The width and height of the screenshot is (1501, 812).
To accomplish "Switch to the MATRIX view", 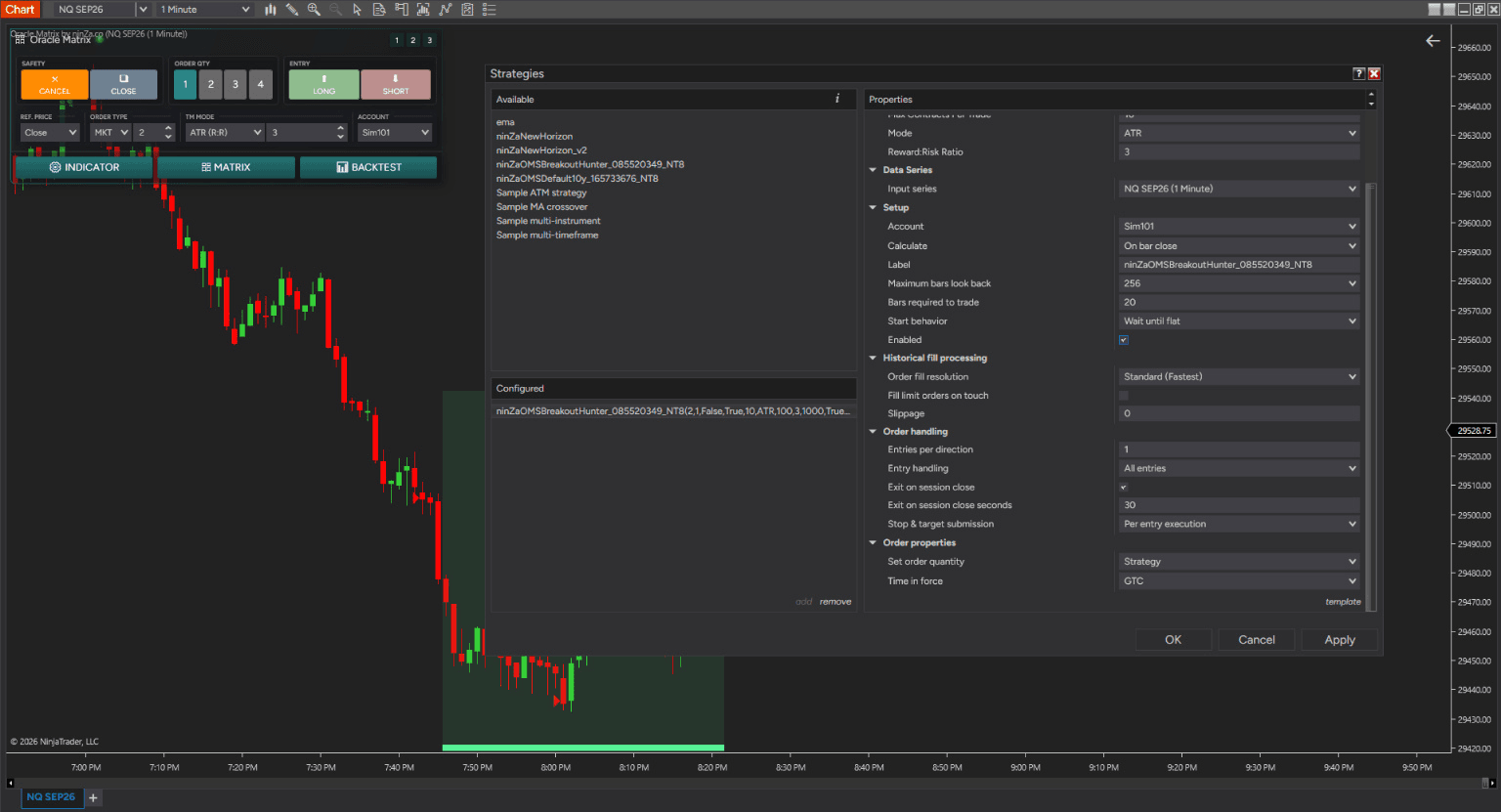I will pos(226,167).
